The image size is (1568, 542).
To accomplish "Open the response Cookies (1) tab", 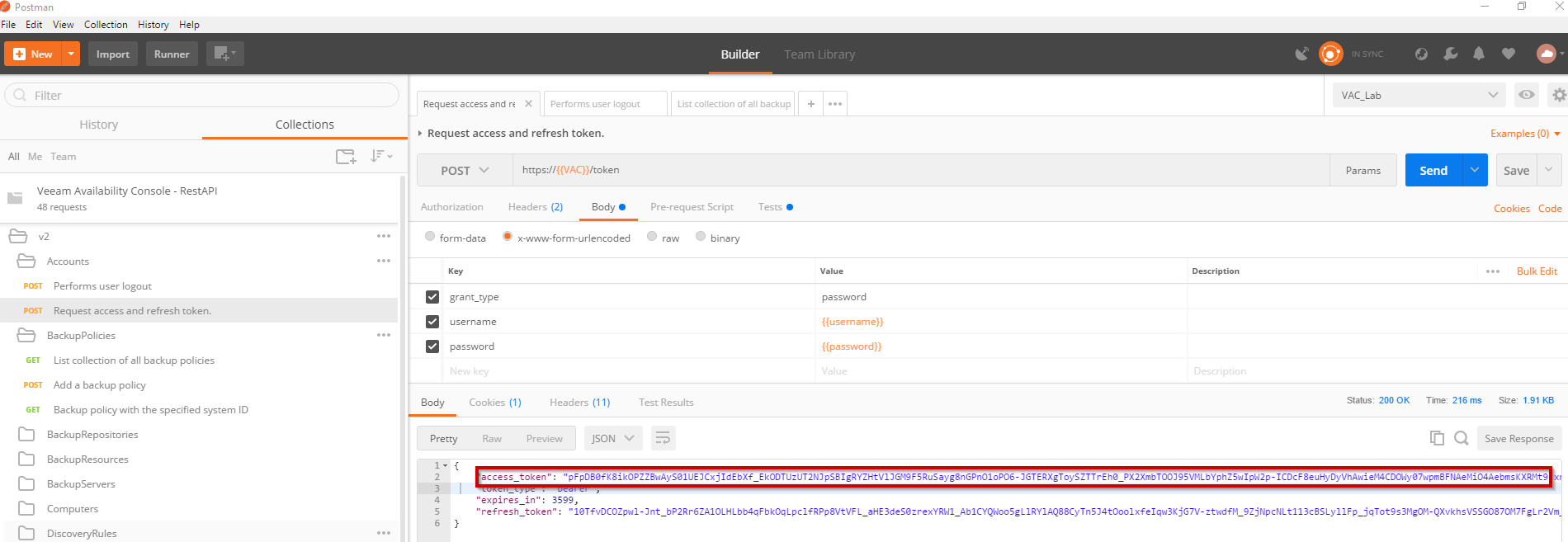I will (495, 402).
